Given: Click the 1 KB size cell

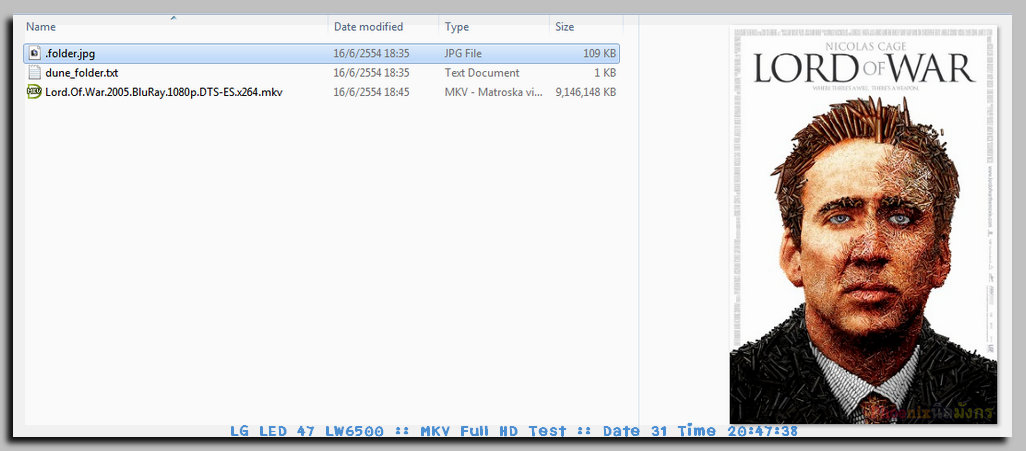Looking at the screenshot, I should pyautogui.click(x=605, y=73).
